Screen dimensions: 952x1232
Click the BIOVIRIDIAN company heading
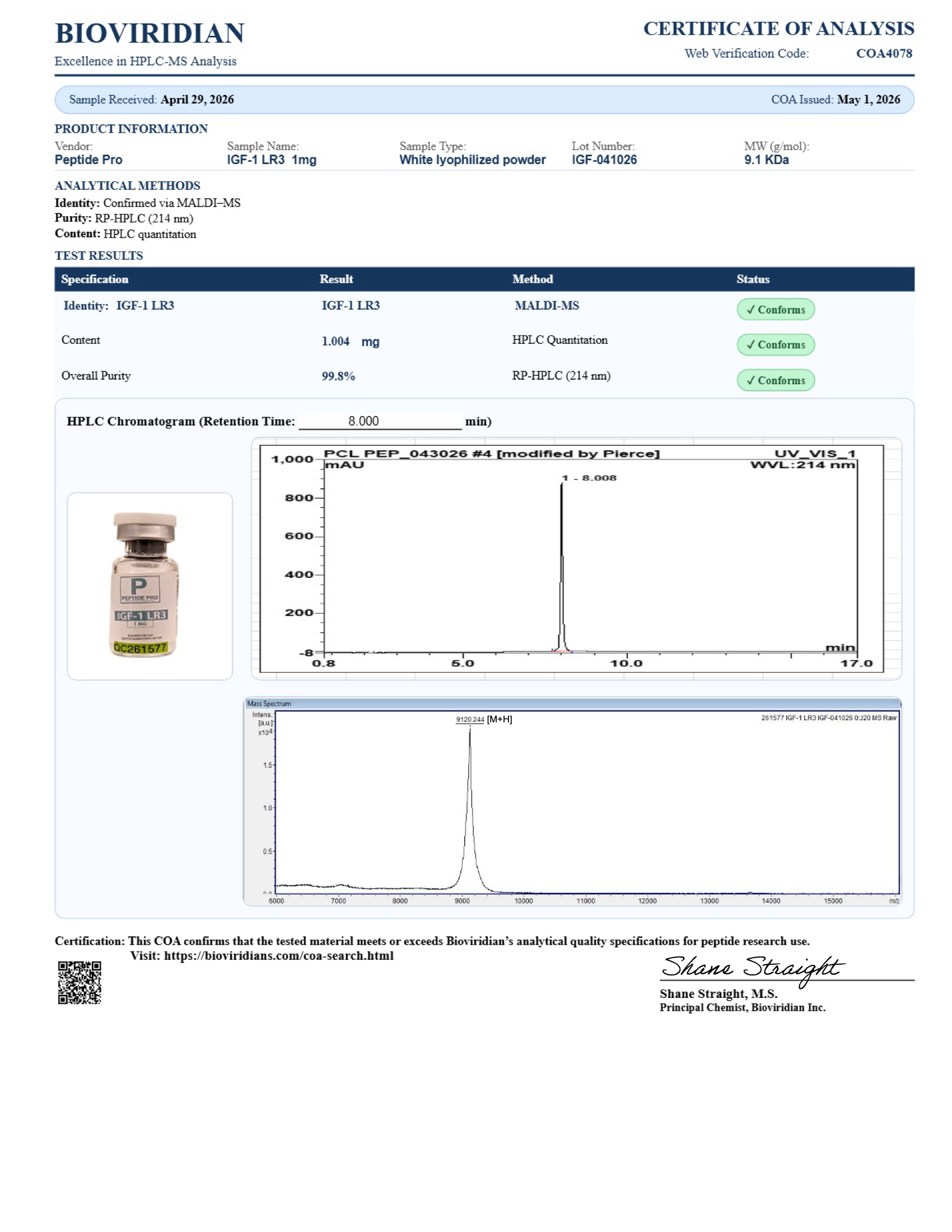[150, 33]
